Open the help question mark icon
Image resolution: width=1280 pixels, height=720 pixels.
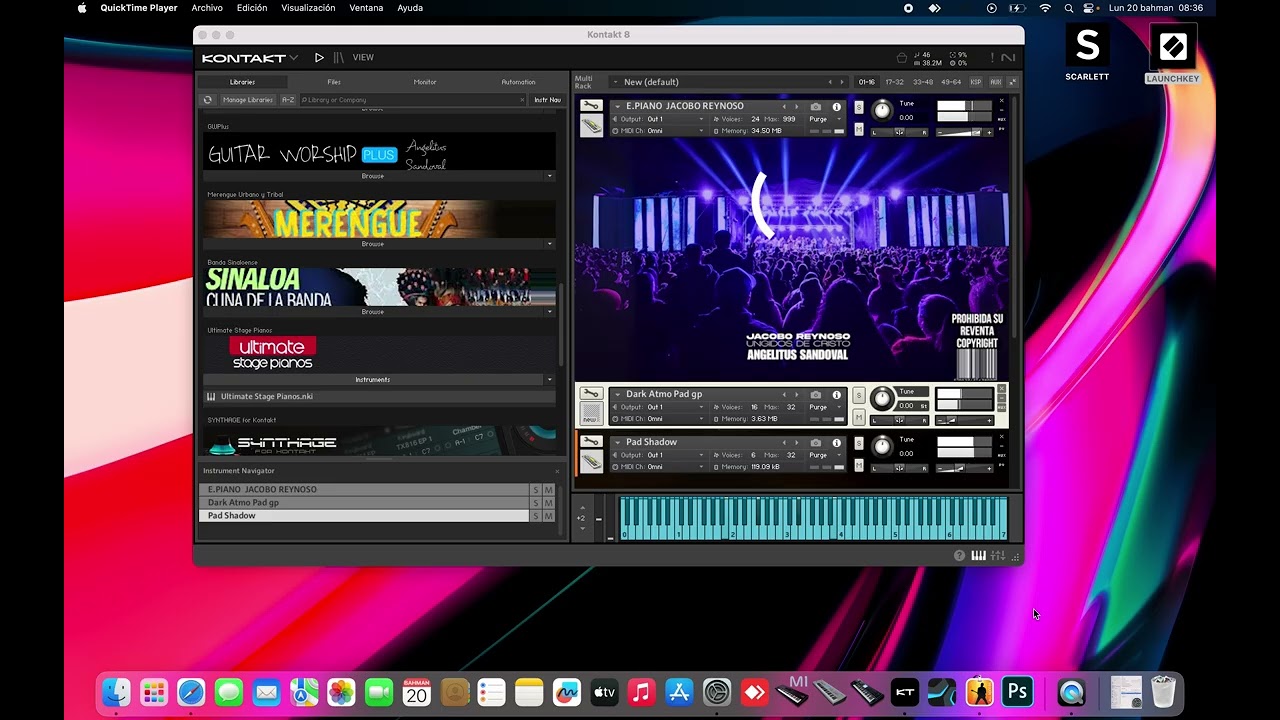[960, 556]
